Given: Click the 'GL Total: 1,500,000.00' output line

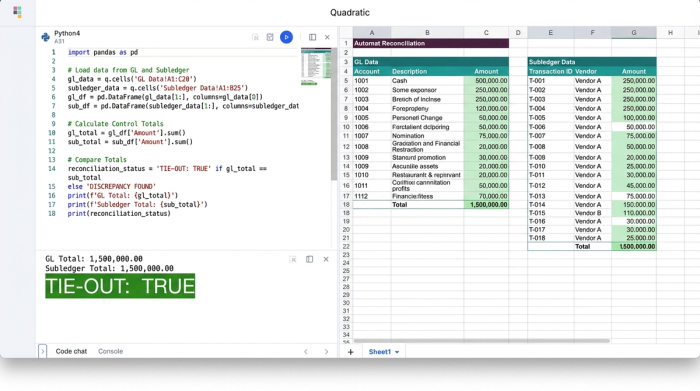Looking at the screenshot, I should point(94,259).
